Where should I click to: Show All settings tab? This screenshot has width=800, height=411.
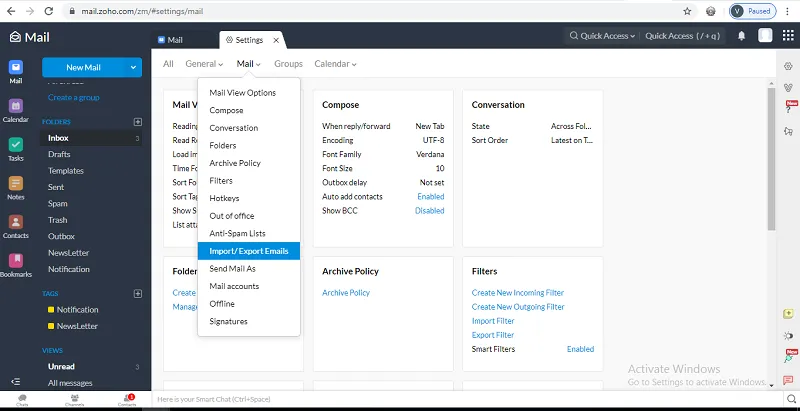coord(168,64)
